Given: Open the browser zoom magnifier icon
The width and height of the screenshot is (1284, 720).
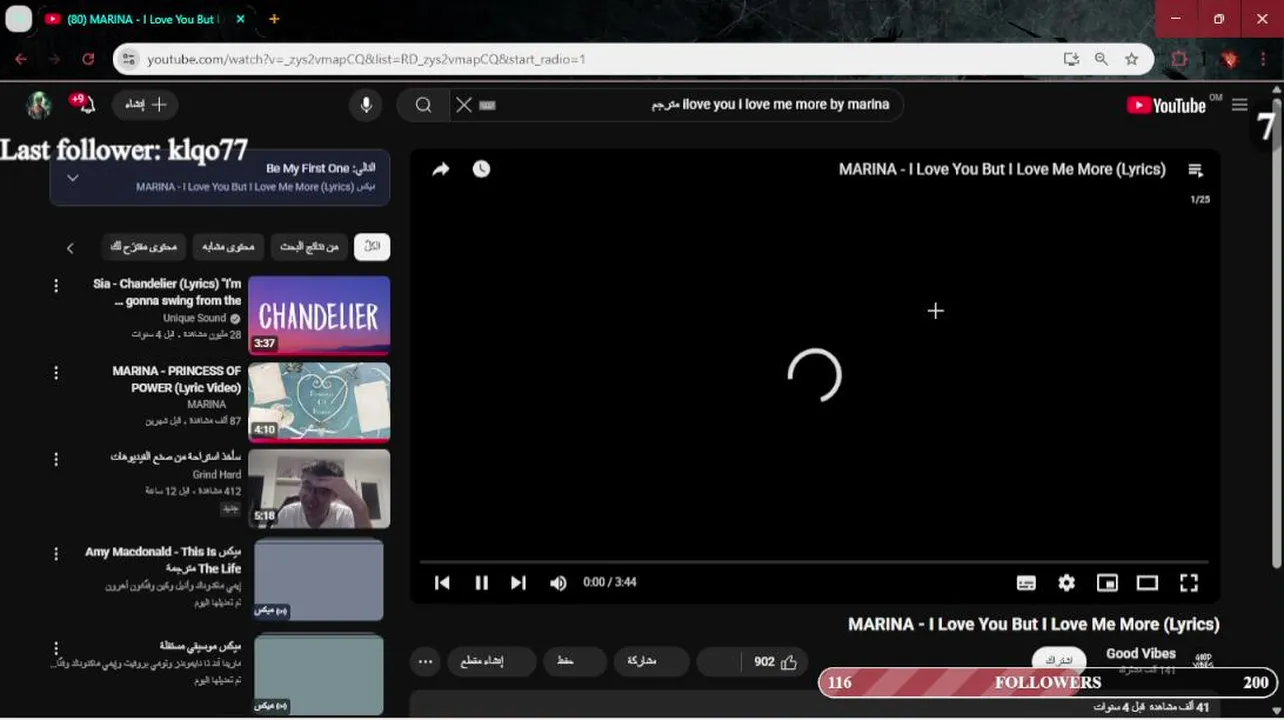Looking at the screenshot, I should point(1101,59).
